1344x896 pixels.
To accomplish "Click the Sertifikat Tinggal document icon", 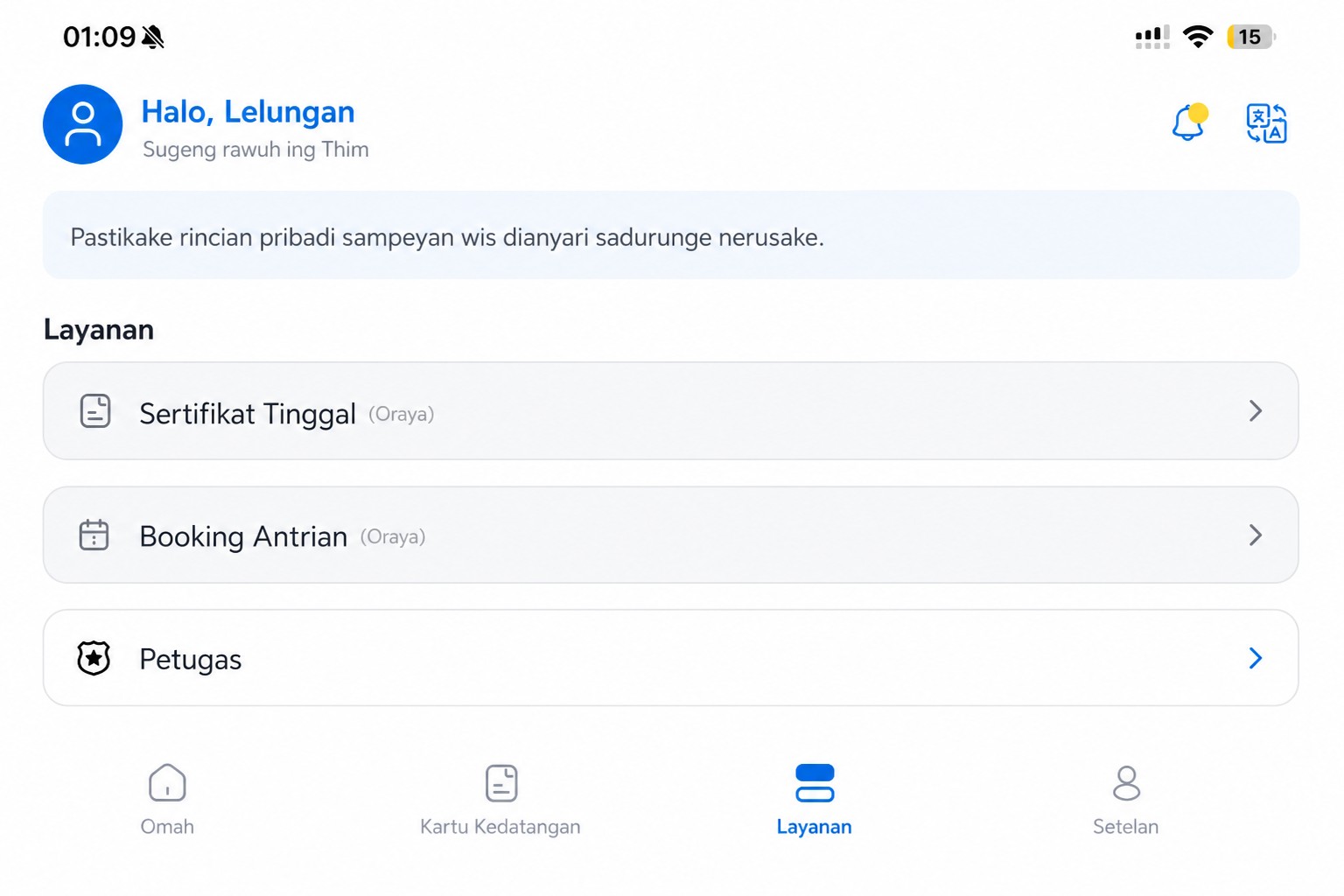I will 95,411.
